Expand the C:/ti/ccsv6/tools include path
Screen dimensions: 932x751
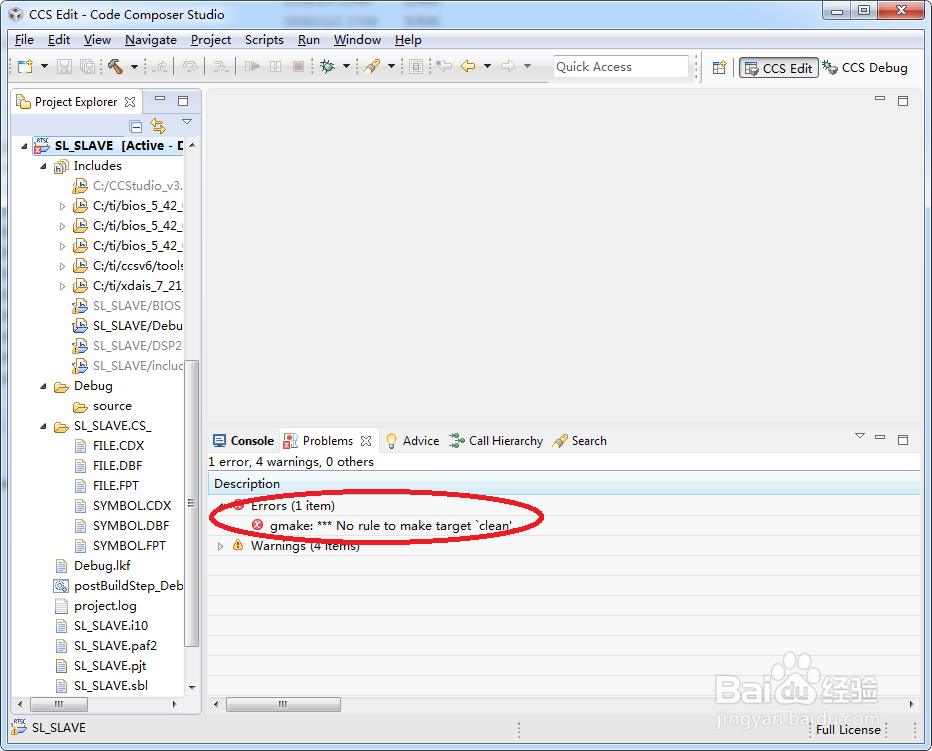(62, 266)
